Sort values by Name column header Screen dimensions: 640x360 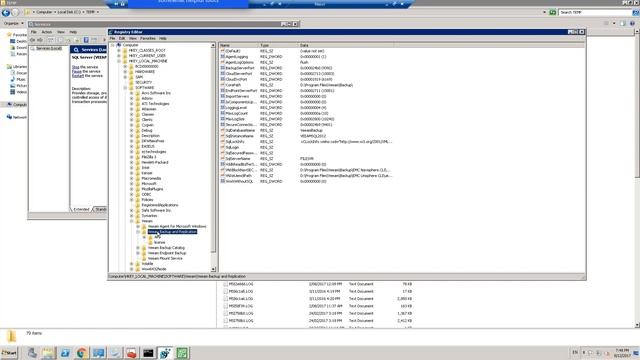pyautogui.click(x=239, y=45)
